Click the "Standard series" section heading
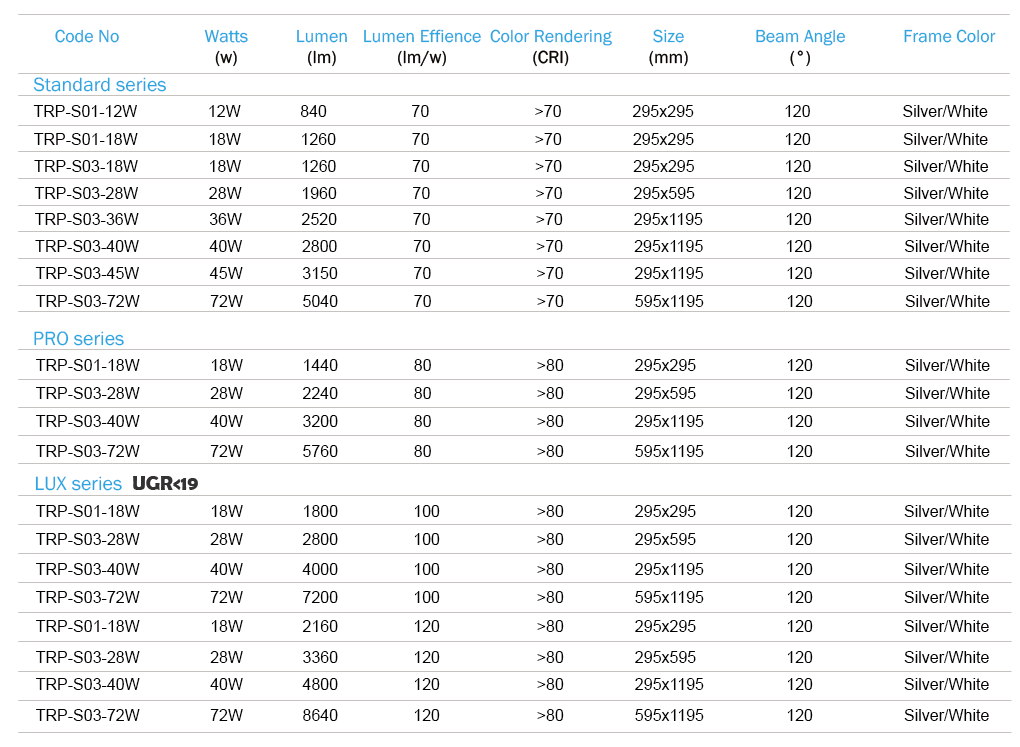 coord(100,85)
